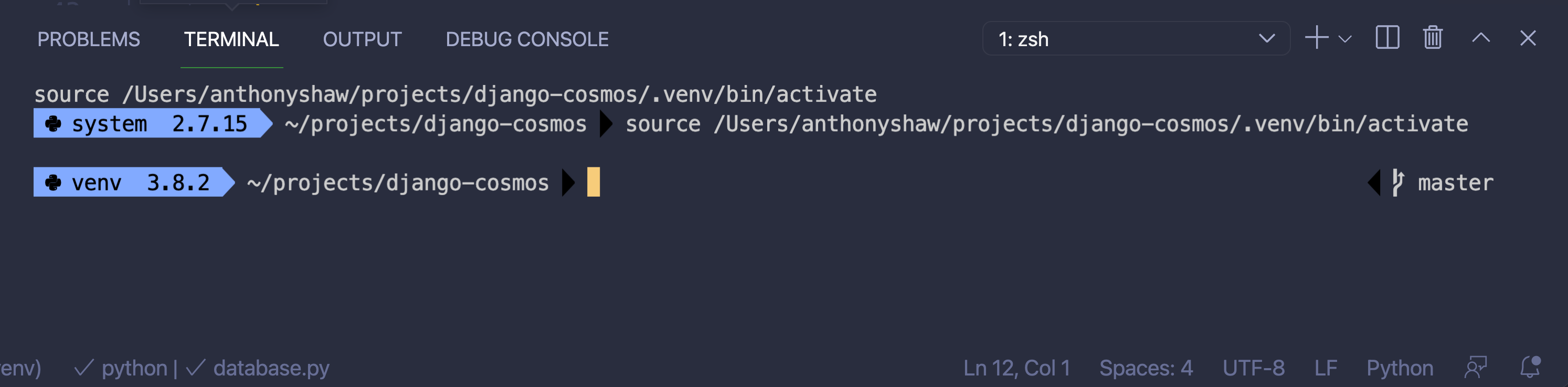1568x387 pixels.
Task: Open the dropdown arrow beside zsh
Action: click(1267, 39)
